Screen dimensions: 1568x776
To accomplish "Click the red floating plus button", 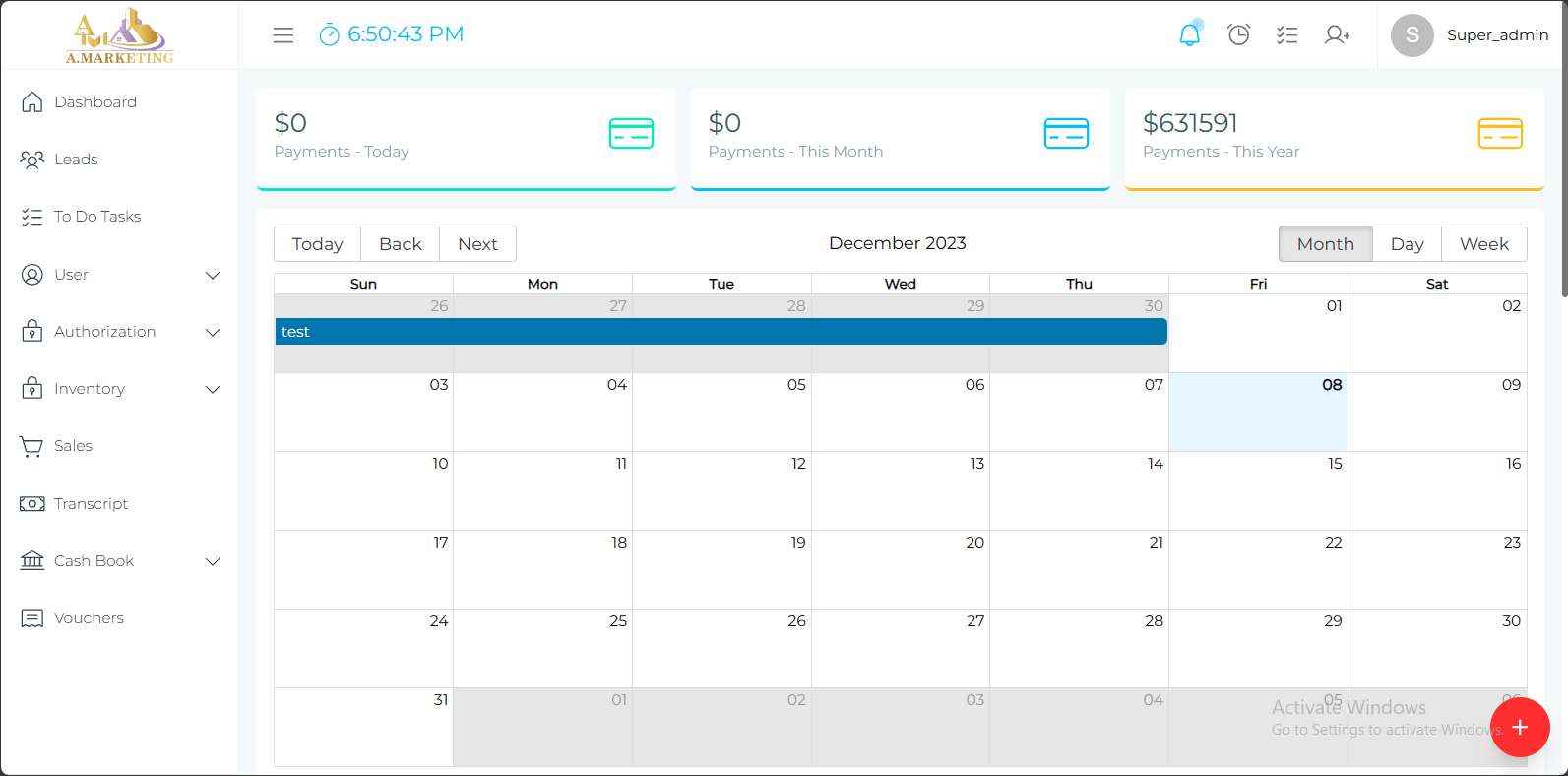I will point(1520,728).
